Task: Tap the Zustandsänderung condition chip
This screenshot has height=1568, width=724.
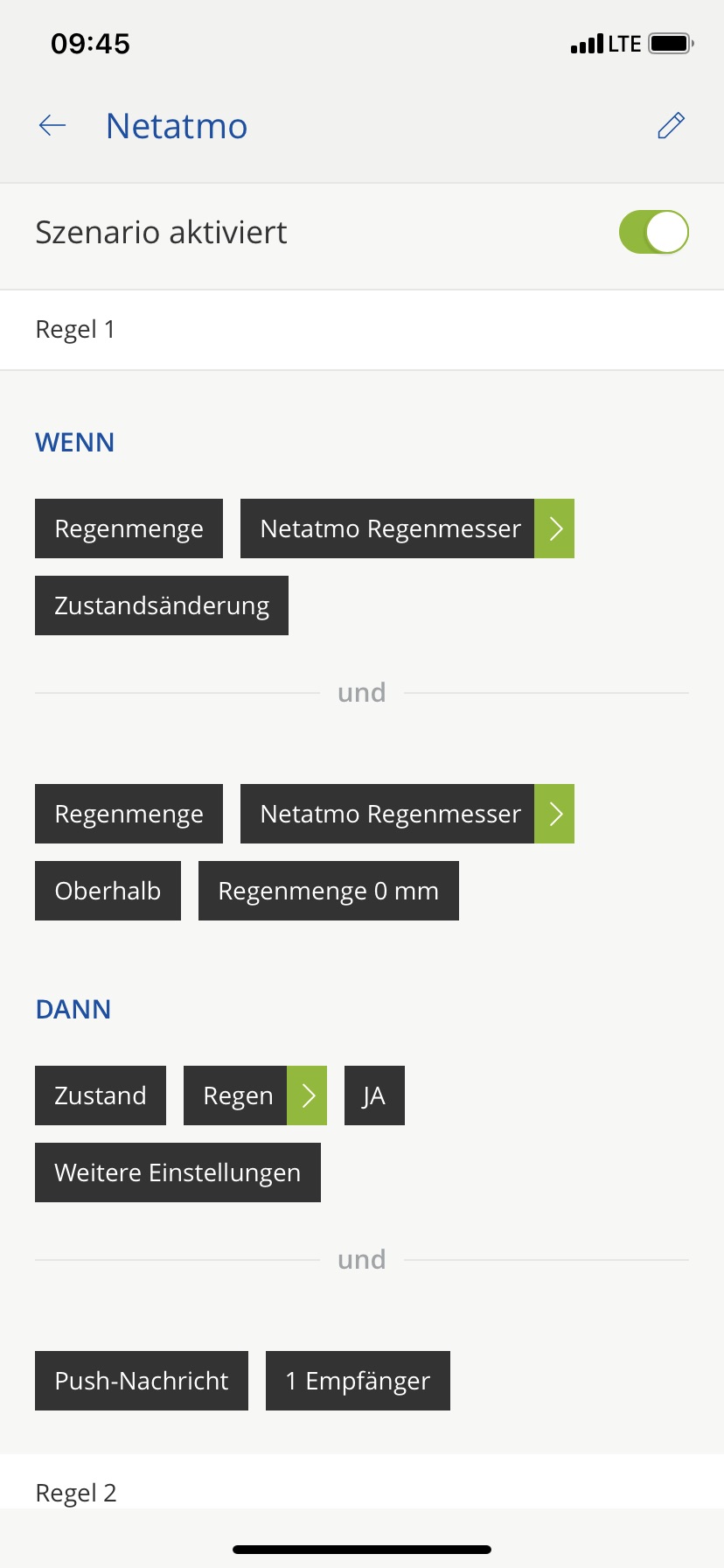Action: click(162, 605)
